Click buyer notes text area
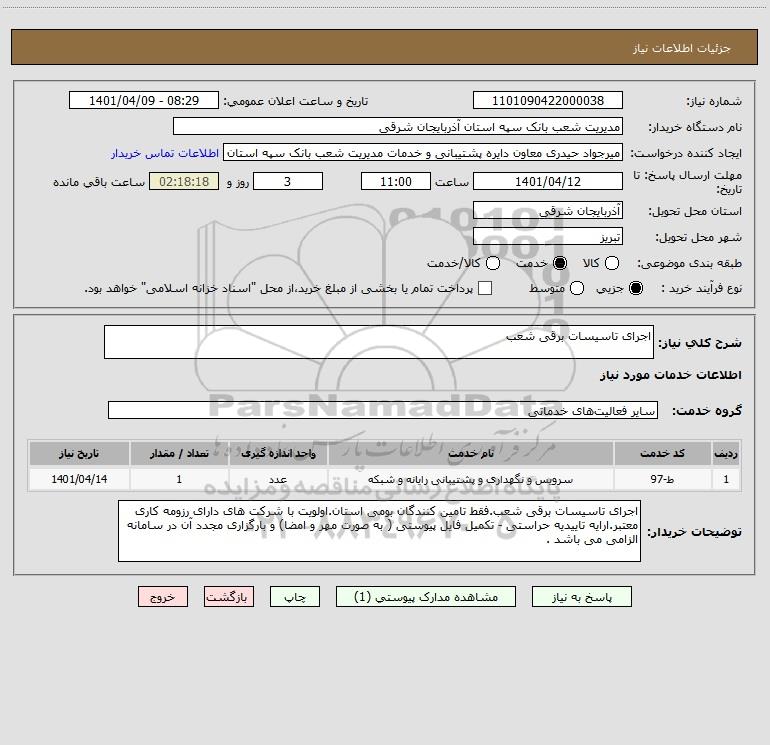Screen dimensions: 770x745 click(379, 531)
